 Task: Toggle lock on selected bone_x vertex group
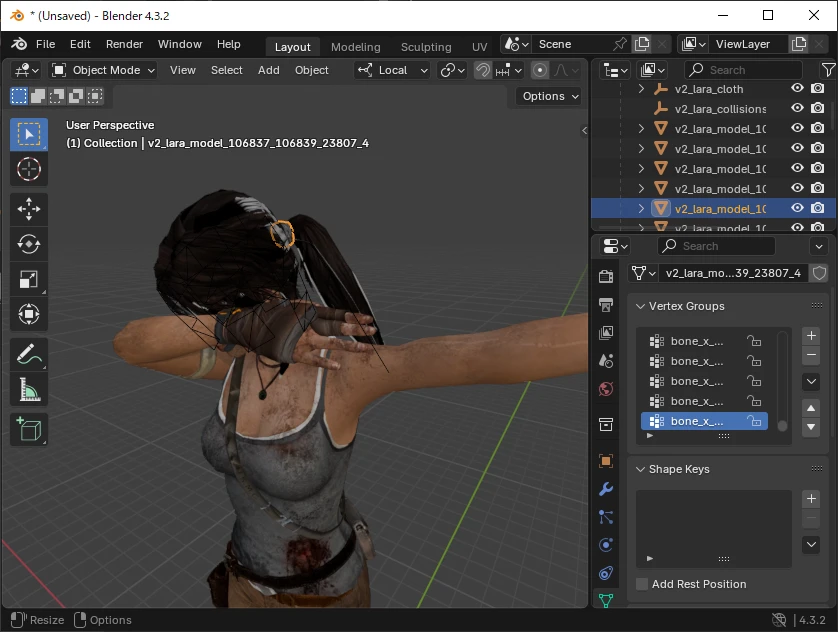(754, 421)
